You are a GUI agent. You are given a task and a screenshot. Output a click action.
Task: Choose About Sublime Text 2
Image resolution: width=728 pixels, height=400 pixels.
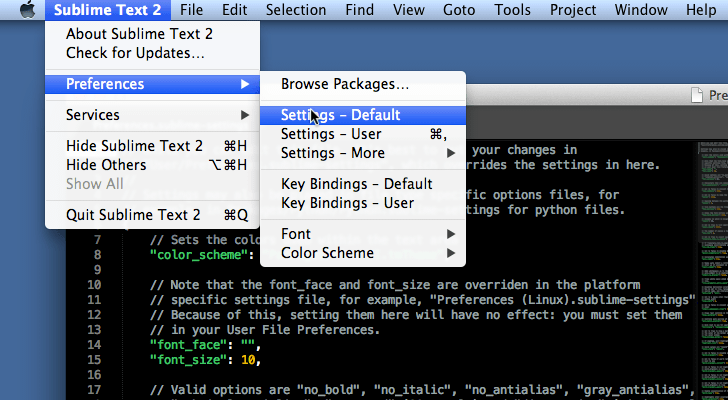(x=152, y=34)
